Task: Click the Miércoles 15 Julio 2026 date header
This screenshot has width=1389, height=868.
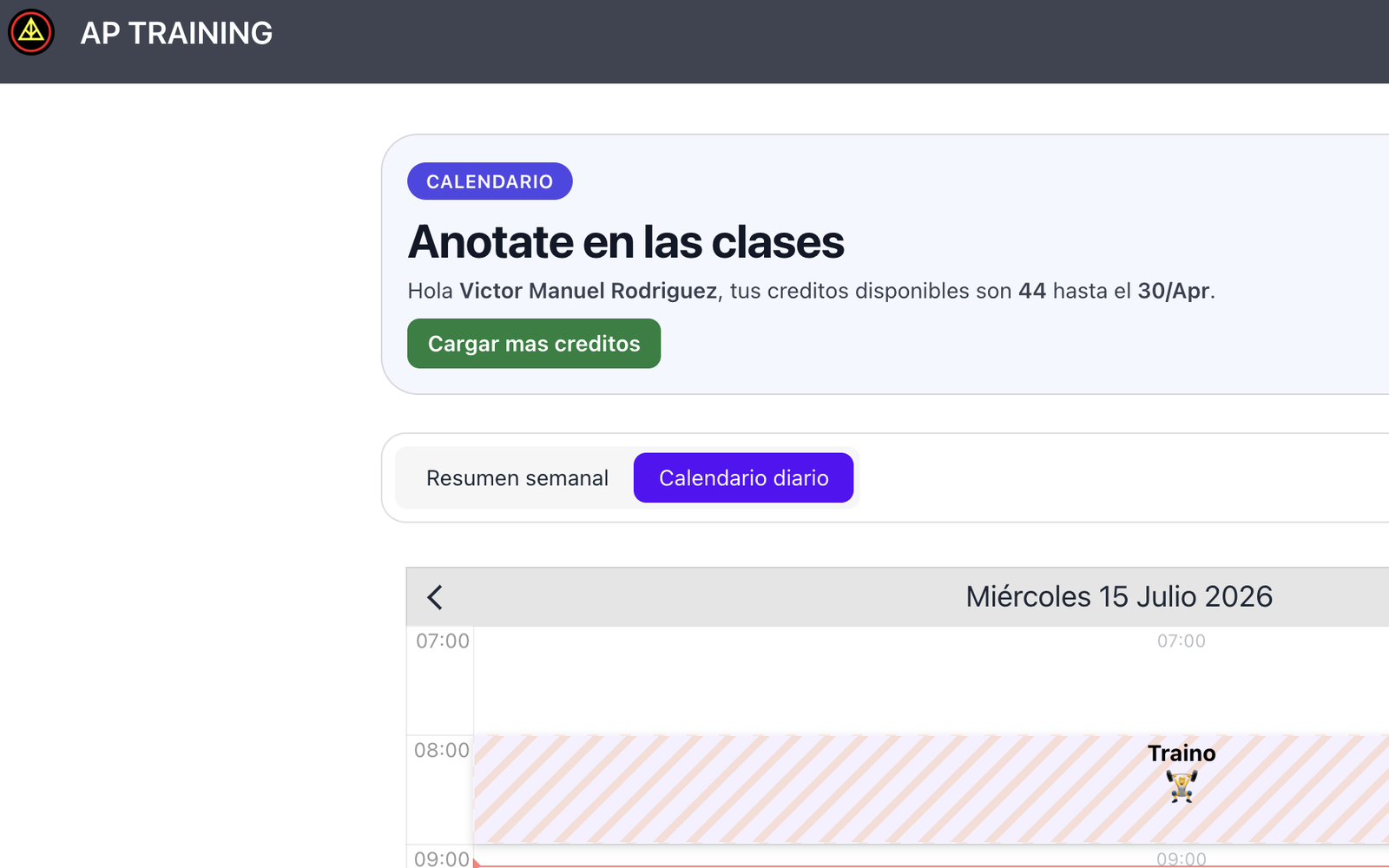Action: coord(1119,596)
